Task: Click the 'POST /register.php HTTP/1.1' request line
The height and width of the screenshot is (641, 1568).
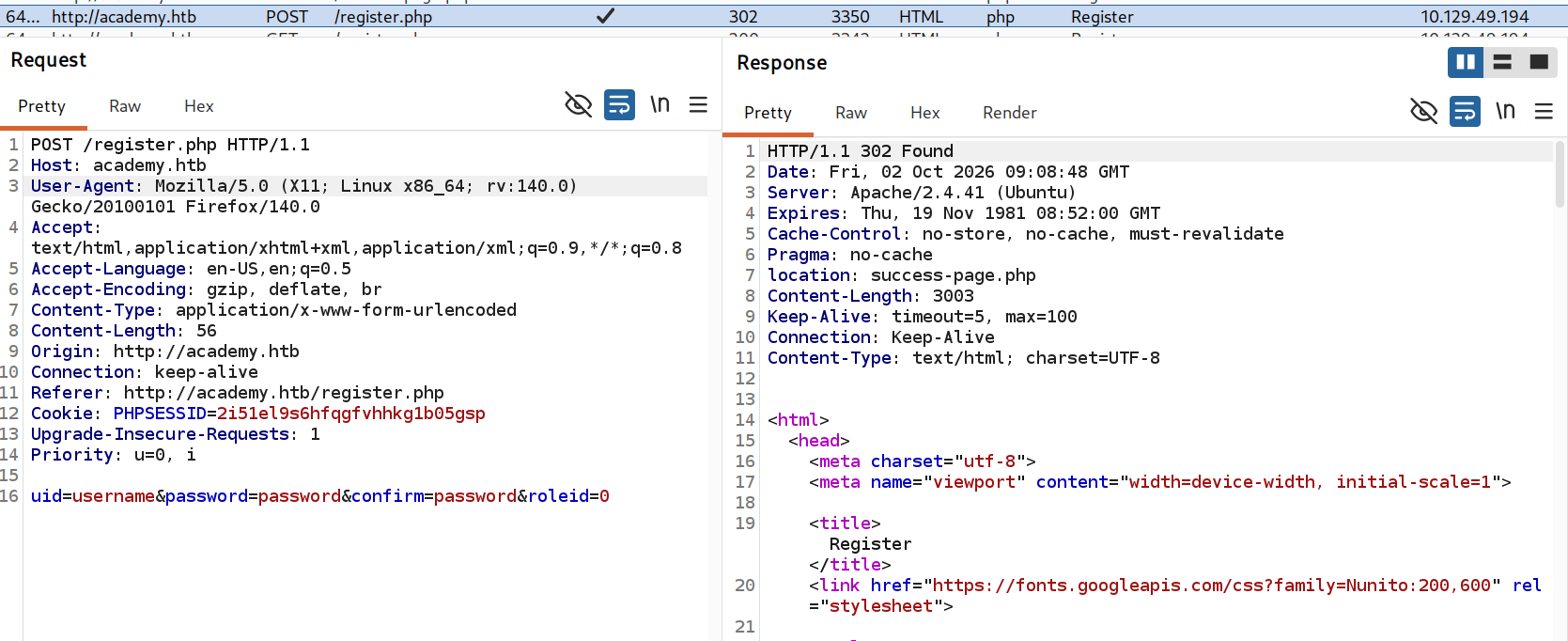Action: [x=170, y=145]
